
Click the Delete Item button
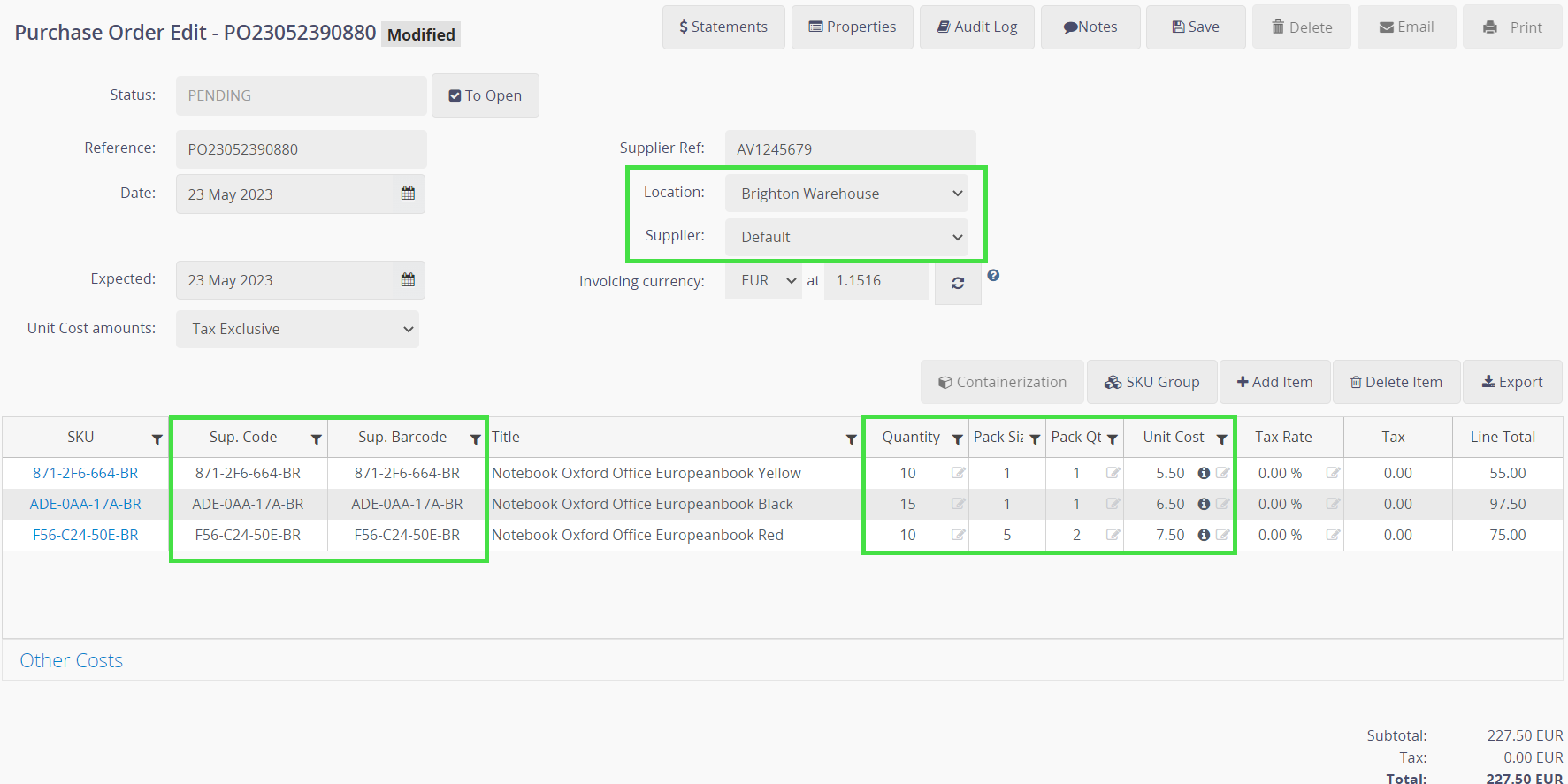click(x=1396, y=382)
